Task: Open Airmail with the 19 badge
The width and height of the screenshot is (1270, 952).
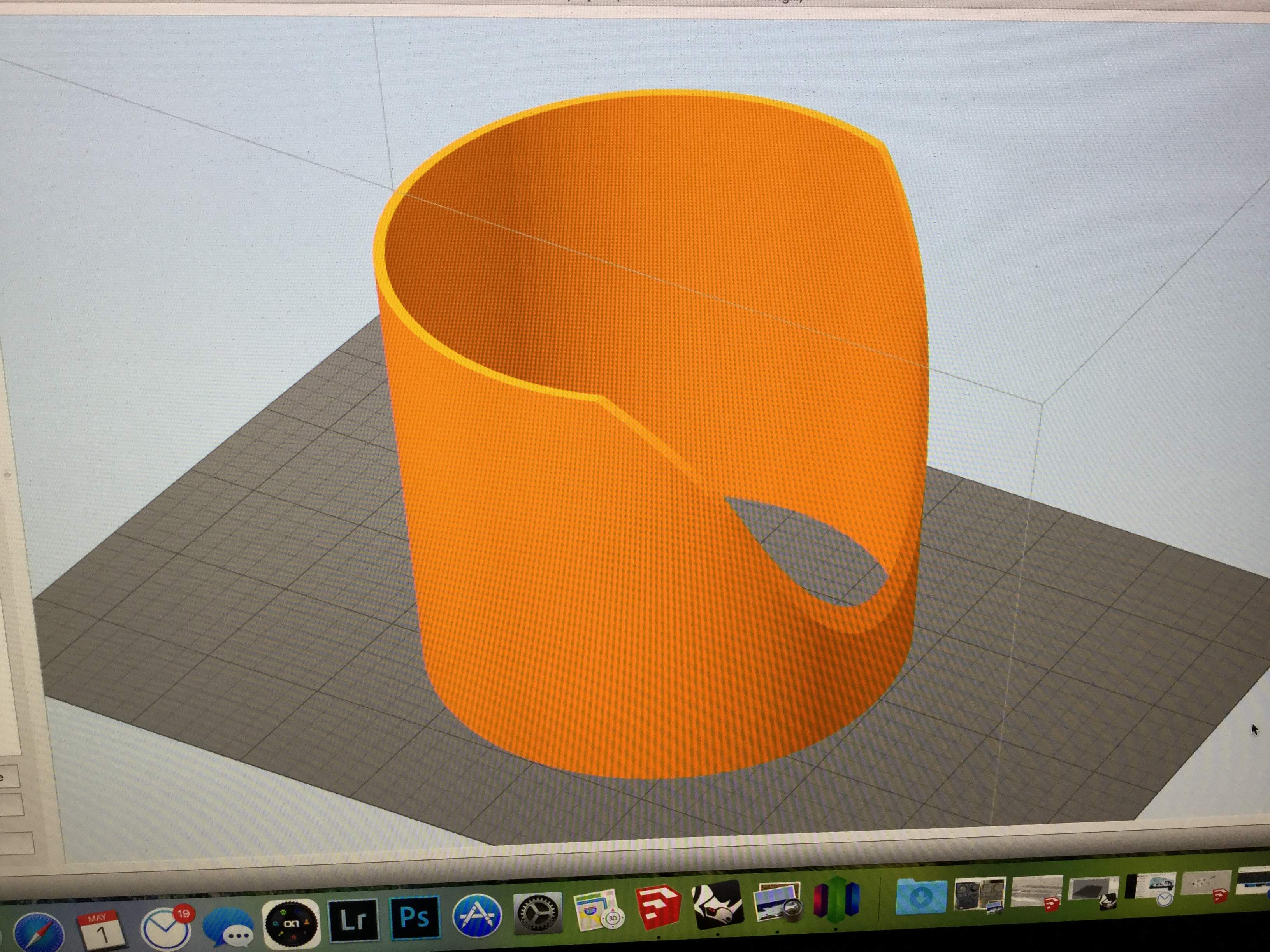Action: 167,926
